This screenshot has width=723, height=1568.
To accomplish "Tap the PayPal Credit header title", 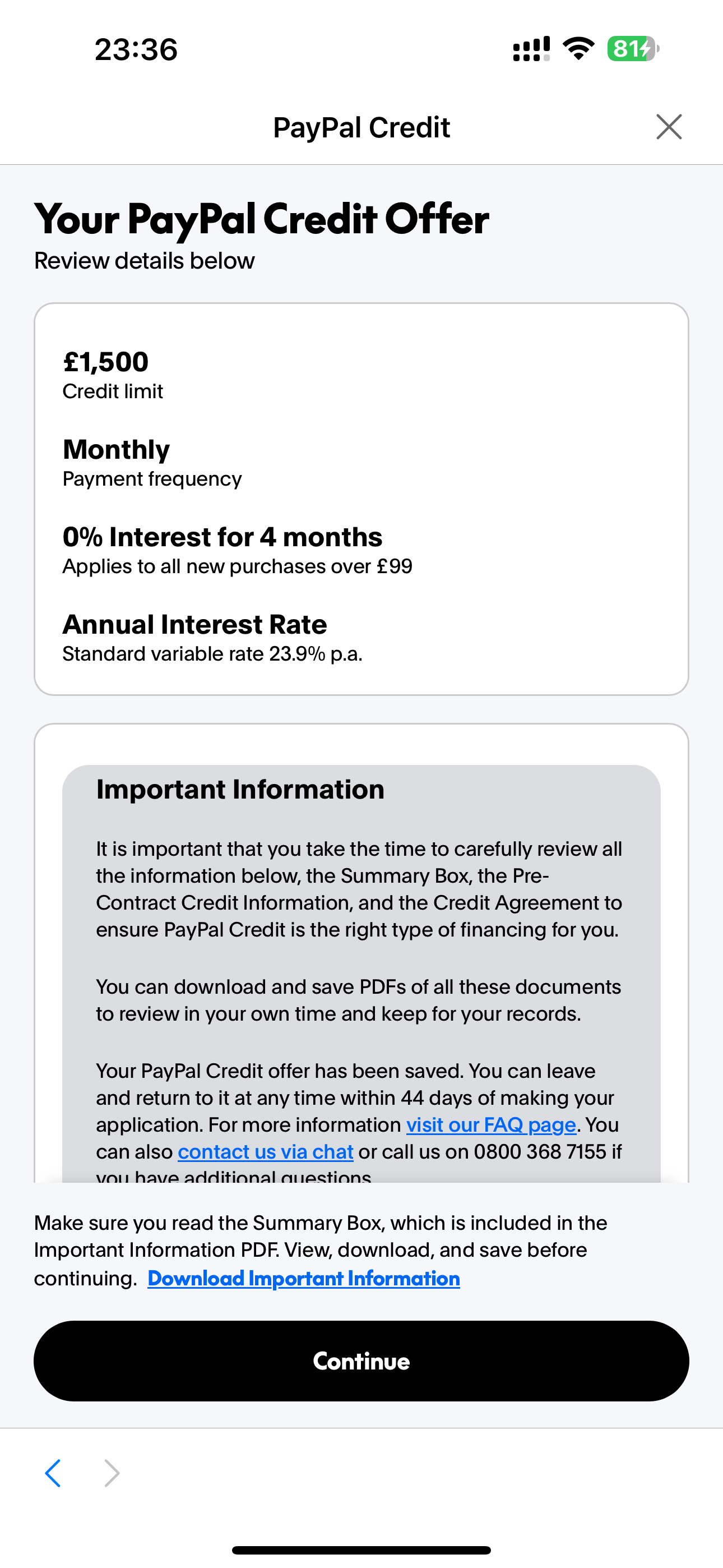I will click(361, 127).
